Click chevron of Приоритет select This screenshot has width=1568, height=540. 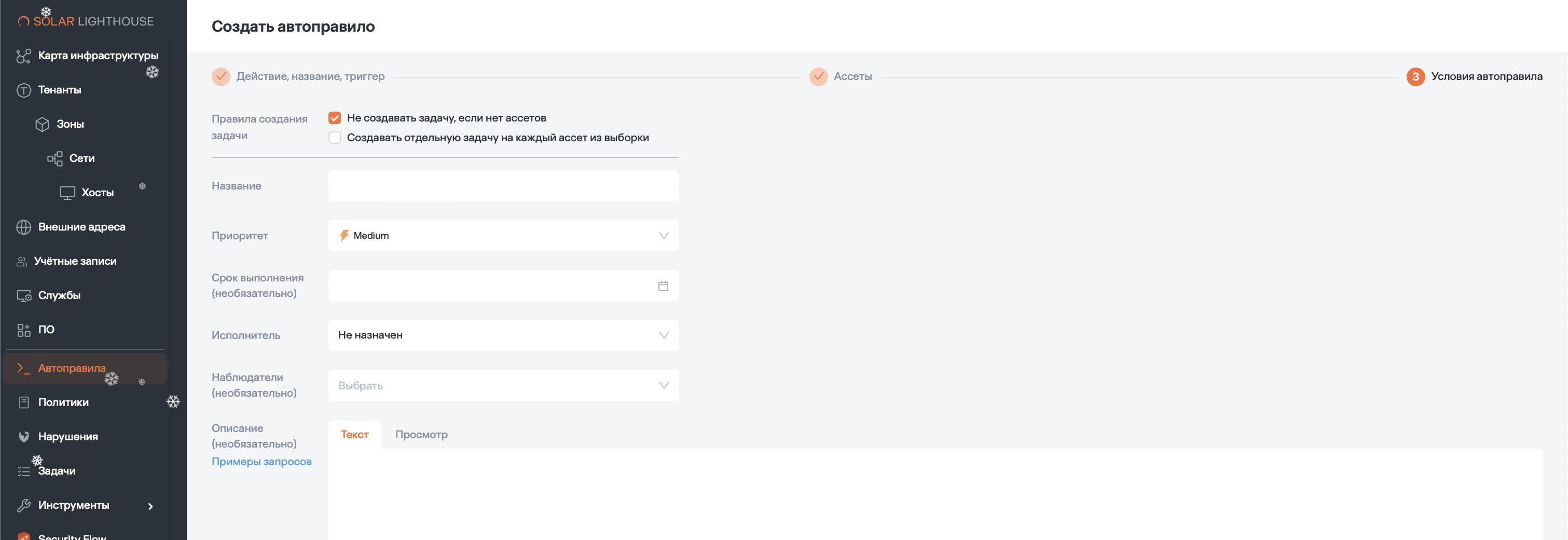[664, 236]
